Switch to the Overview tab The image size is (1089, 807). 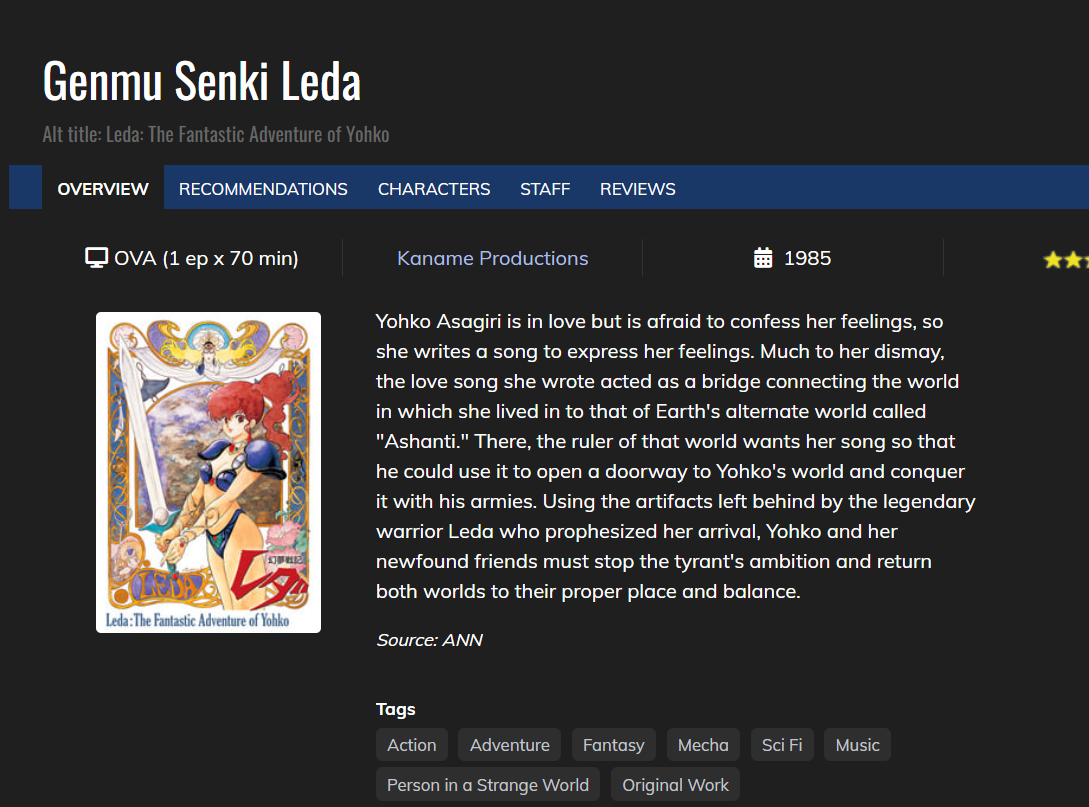[103, 189]
